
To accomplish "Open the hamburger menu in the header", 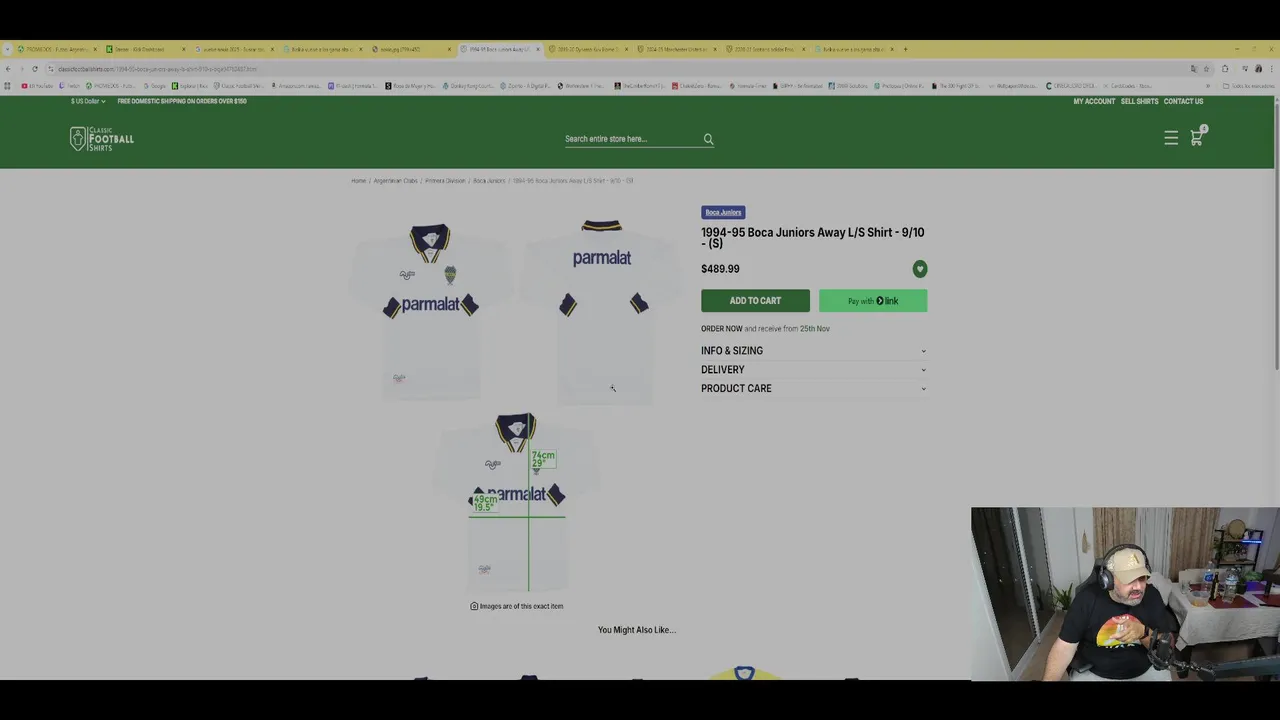I will point(1171,138).
